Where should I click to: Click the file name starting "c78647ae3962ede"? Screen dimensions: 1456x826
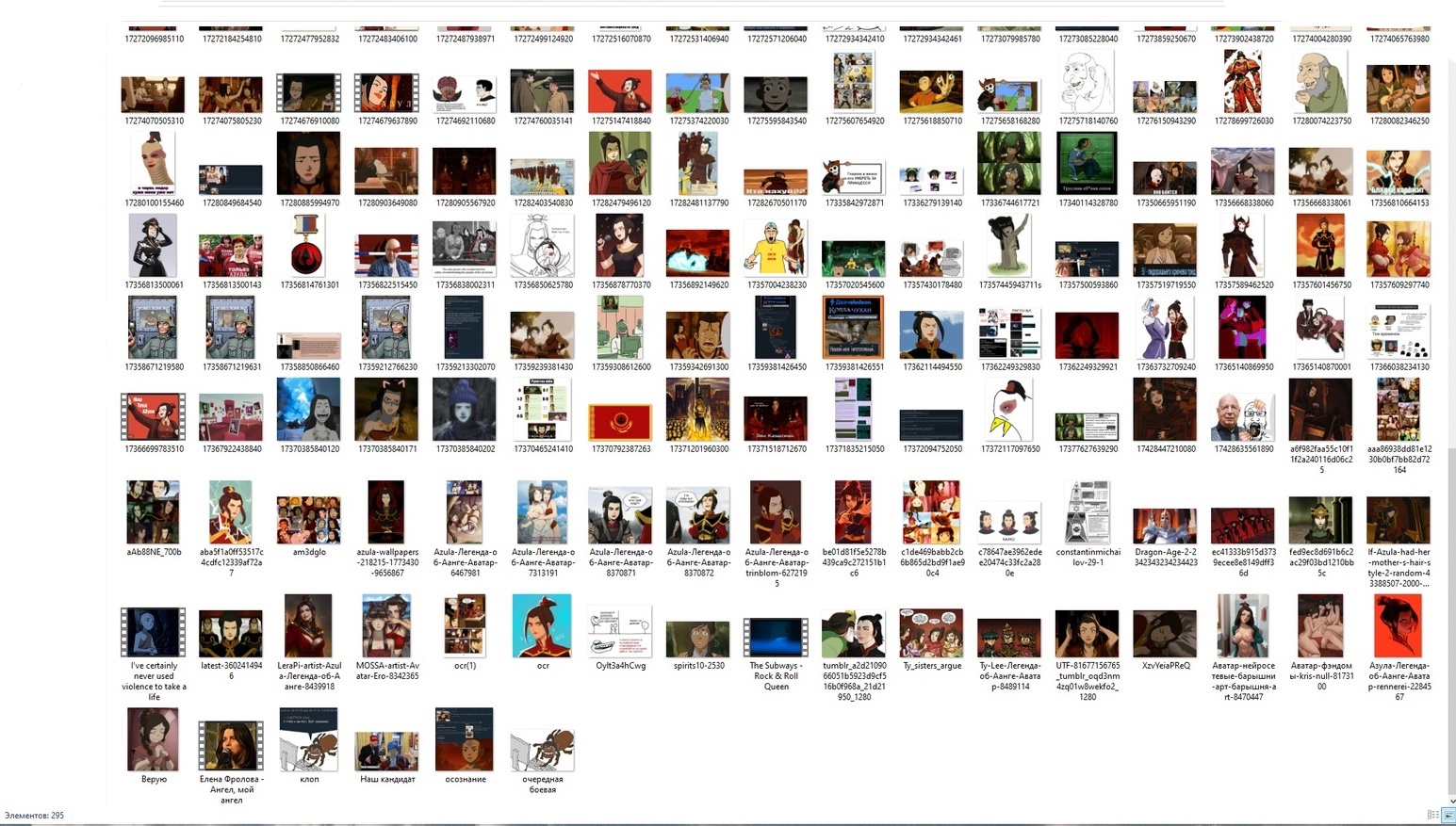(1009, 562)
